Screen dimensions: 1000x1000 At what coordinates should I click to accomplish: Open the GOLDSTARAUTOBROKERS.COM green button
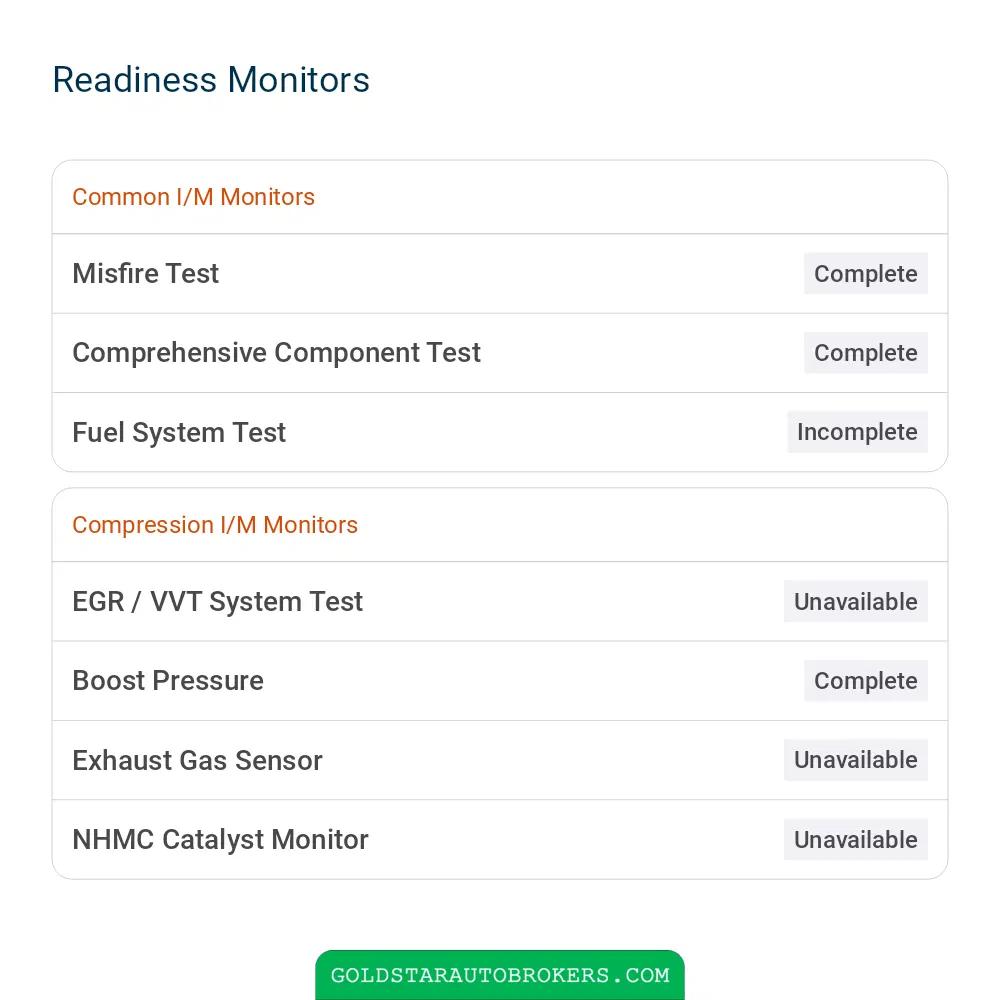coord(500,975)
